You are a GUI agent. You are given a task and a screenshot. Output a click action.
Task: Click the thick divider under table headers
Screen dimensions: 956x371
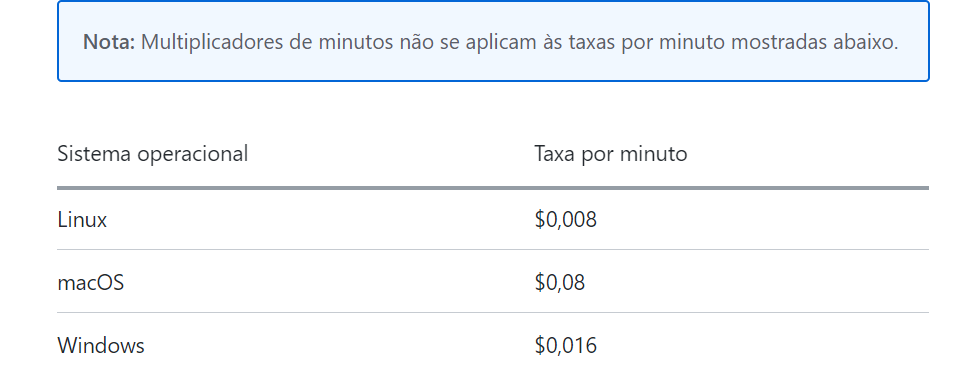pos(493,188)
